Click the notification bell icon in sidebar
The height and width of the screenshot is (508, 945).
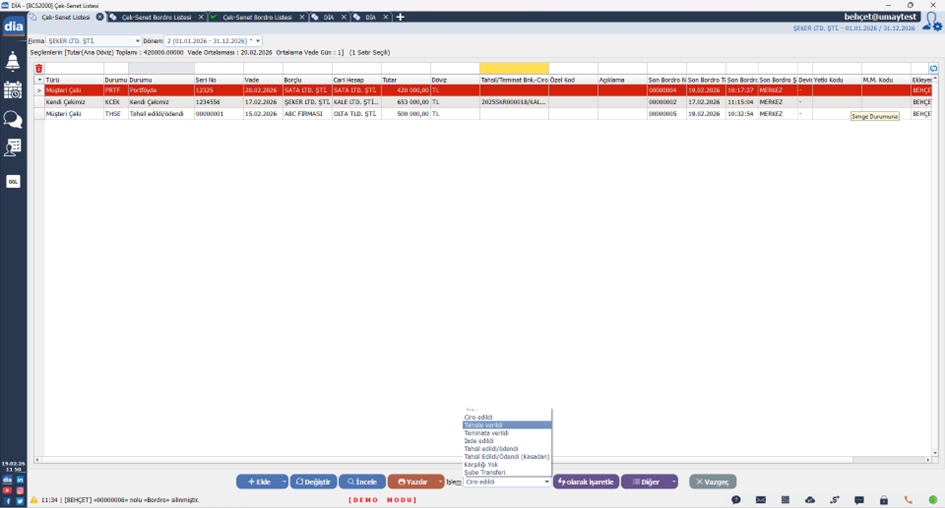coord(13,62)
